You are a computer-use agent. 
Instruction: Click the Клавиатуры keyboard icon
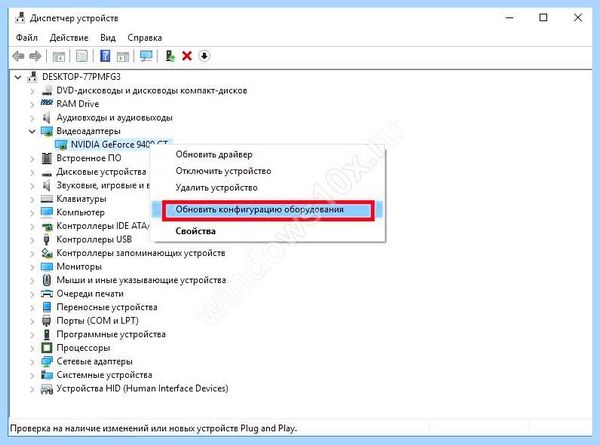[x=47, y=199]
